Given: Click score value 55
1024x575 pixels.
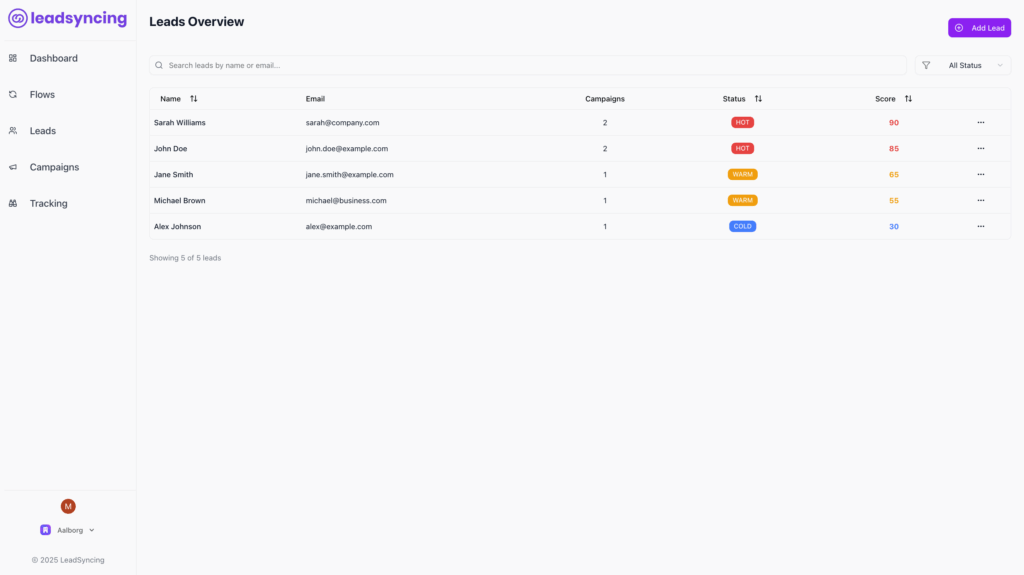Looking at the screenshot, I should point(893,201).
